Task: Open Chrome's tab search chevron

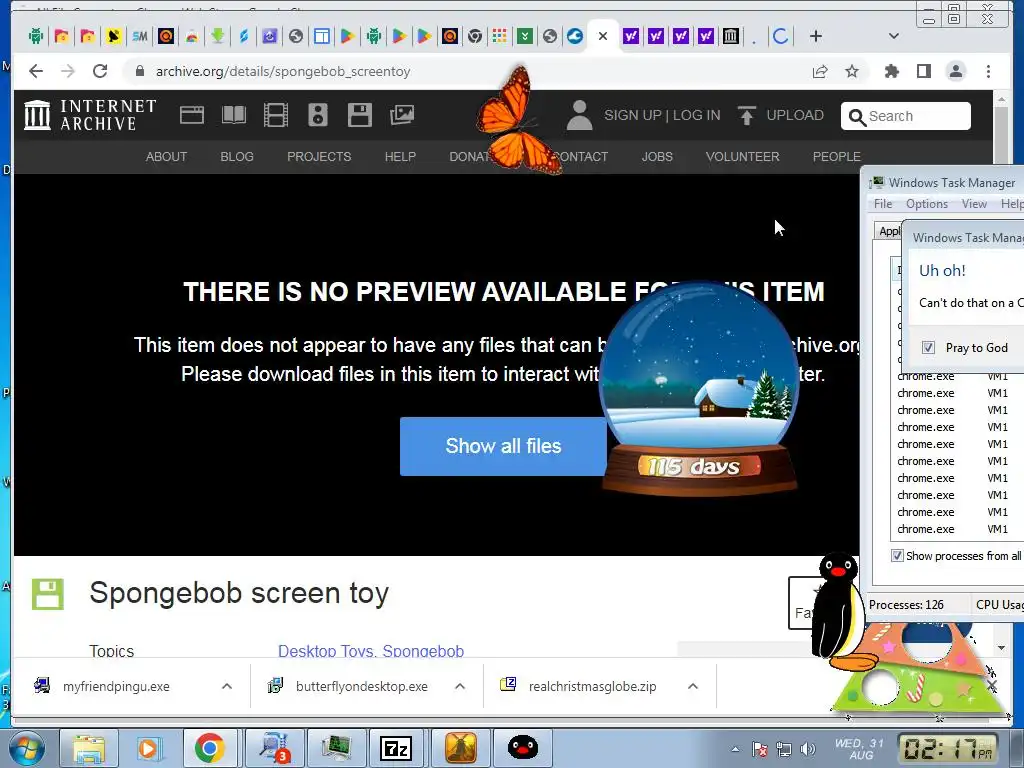Action: point(894,37)
